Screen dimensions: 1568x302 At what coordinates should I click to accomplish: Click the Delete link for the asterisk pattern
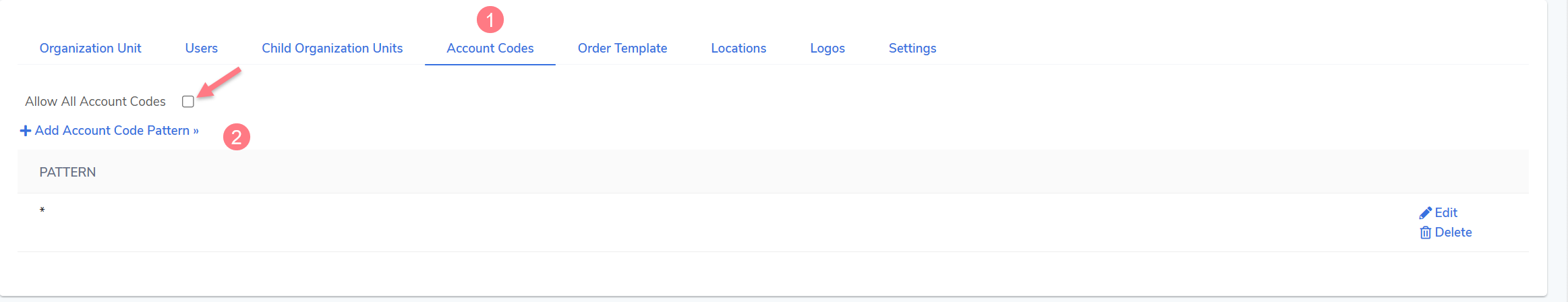[x=1453, y=233]
